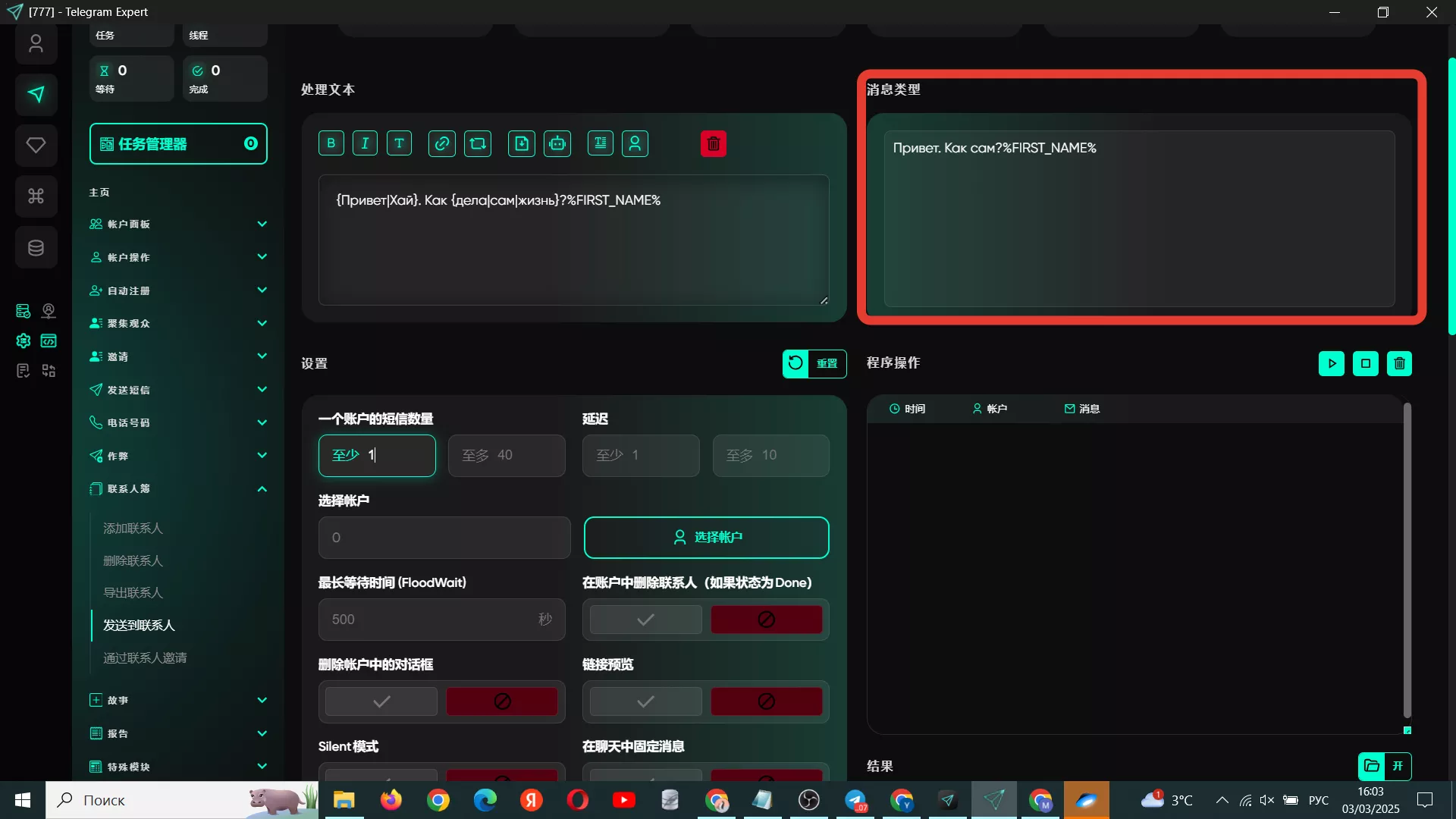Viewport: 1456px width, 819px height.
Task: Insert a link with the chain icon
Action: pyautogui.click(x=441, y=143)
